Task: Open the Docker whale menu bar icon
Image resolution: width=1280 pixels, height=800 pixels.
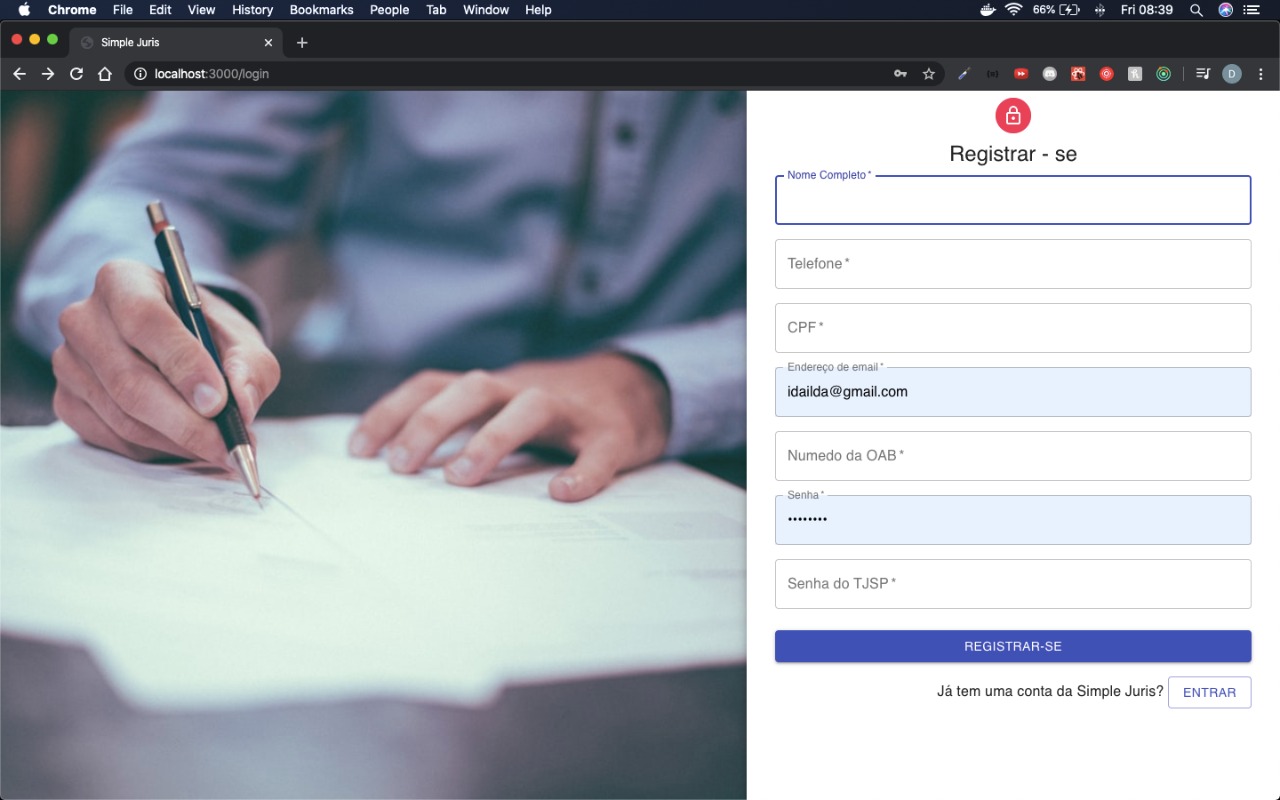Action: coord(988,10)
